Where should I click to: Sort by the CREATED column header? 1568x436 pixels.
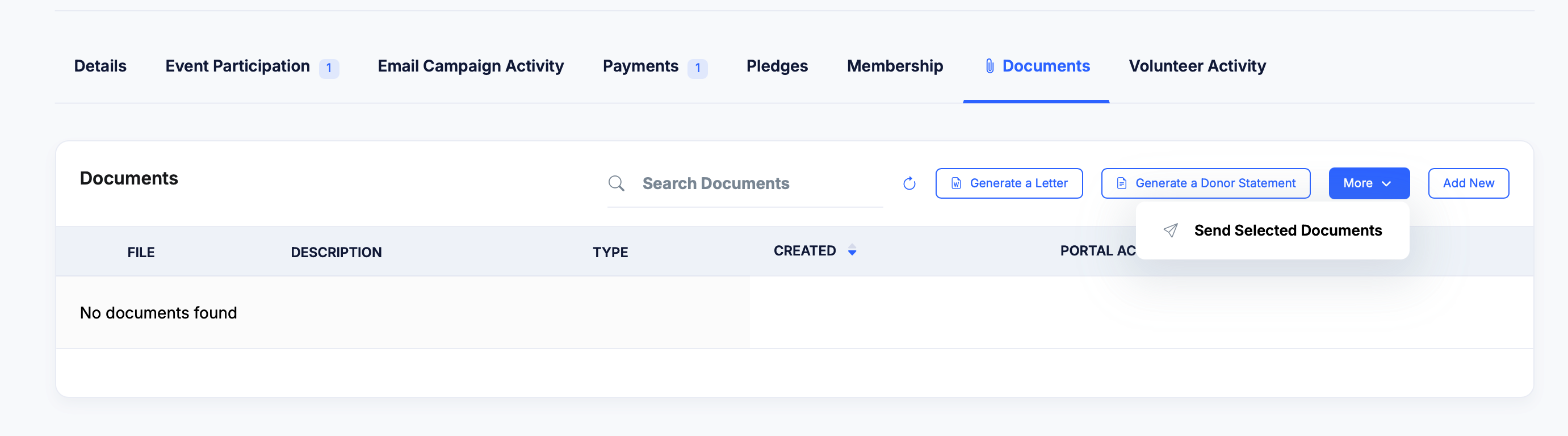pos(804,251)
